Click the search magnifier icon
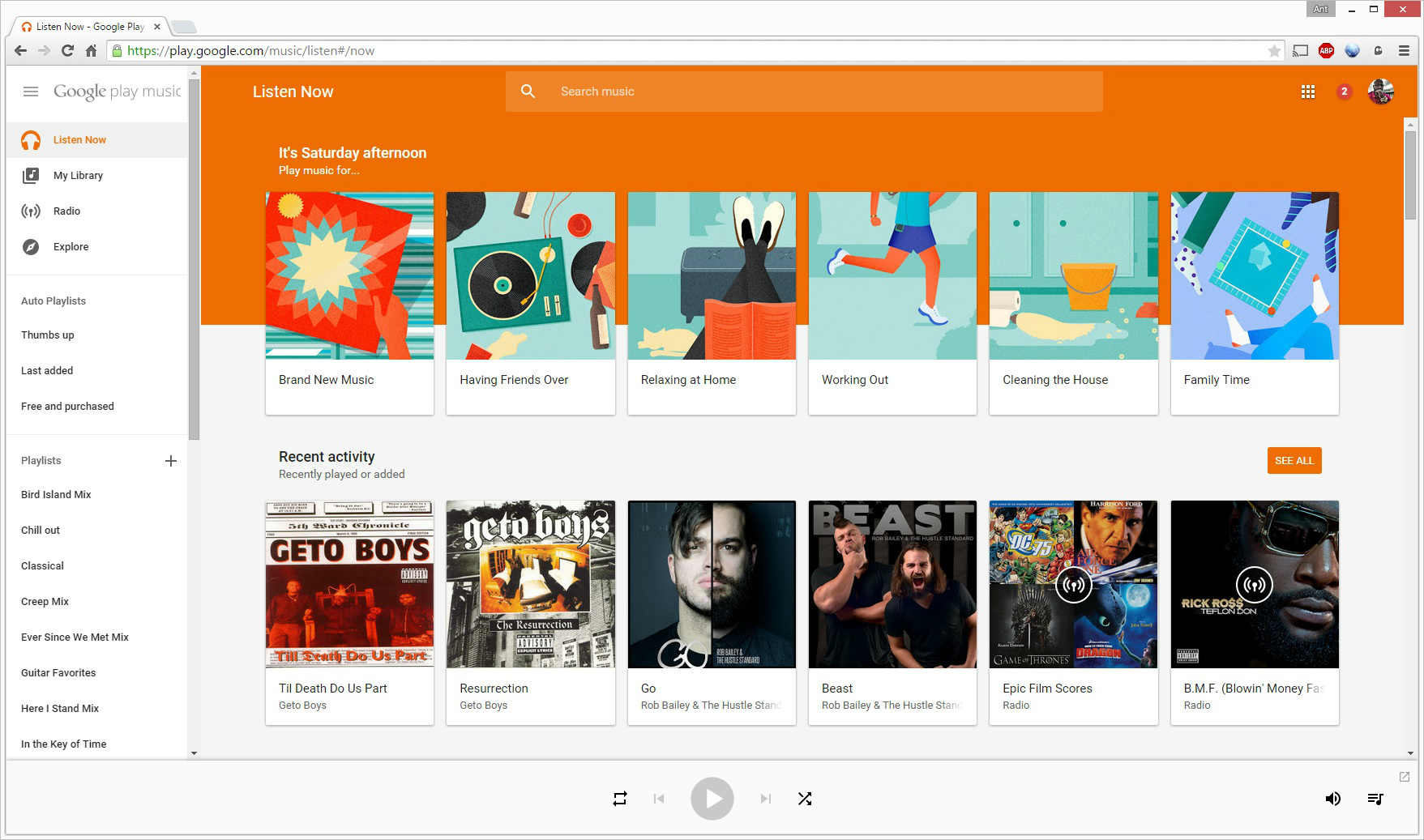The width and height of the screenshot is (1424, 840). click(528, 92)
